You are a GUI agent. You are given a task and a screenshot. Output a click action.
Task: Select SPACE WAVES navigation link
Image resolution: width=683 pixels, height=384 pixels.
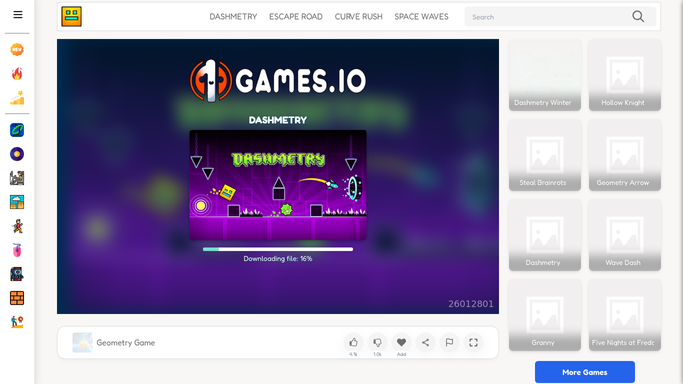pos(421,17)
